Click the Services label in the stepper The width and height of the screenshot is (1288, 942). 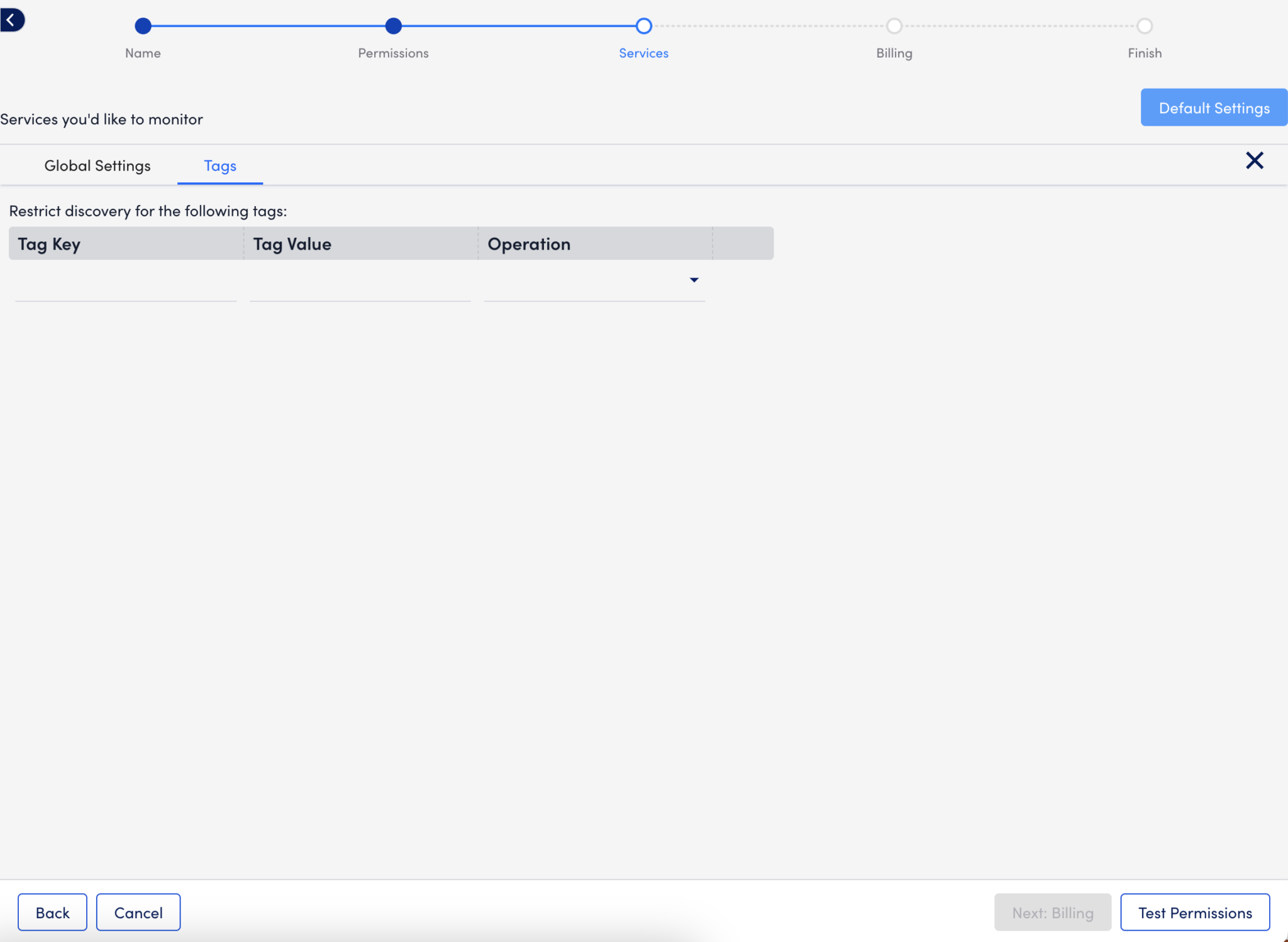point(643,53)
